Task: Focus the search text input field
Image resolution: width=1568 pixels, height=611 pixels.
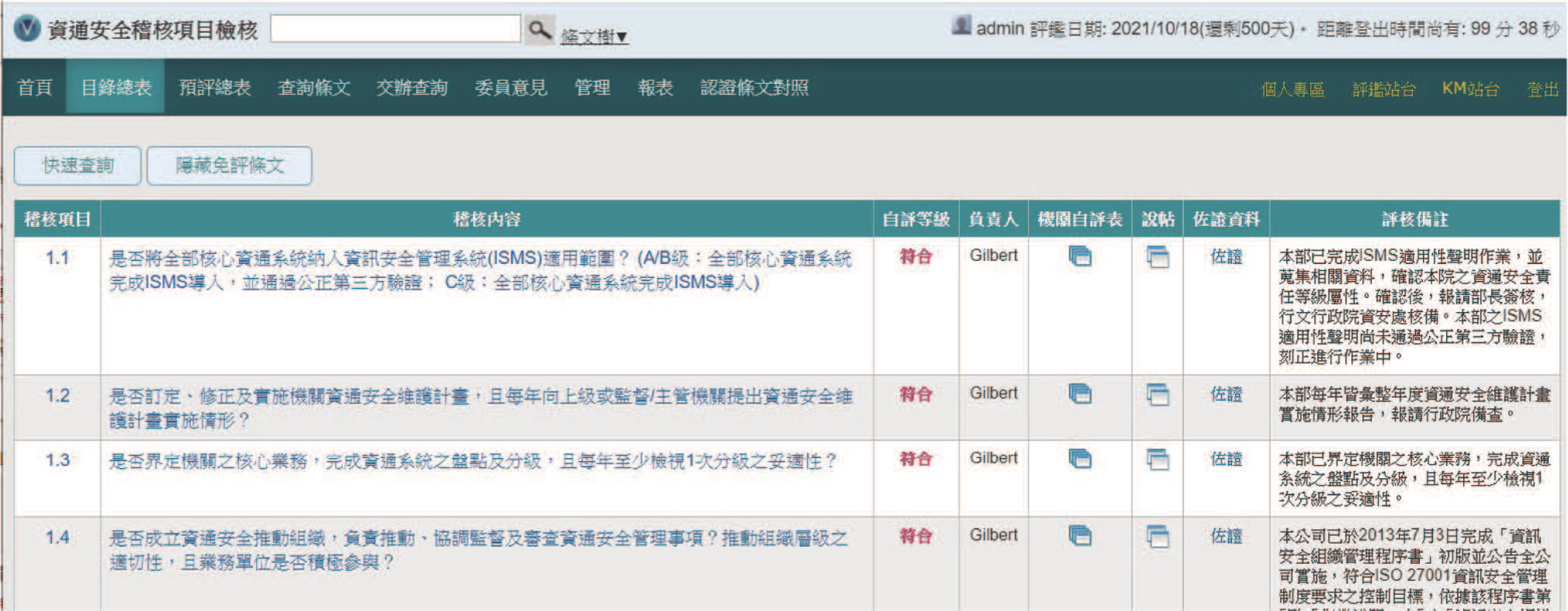Action: (396, 29)
